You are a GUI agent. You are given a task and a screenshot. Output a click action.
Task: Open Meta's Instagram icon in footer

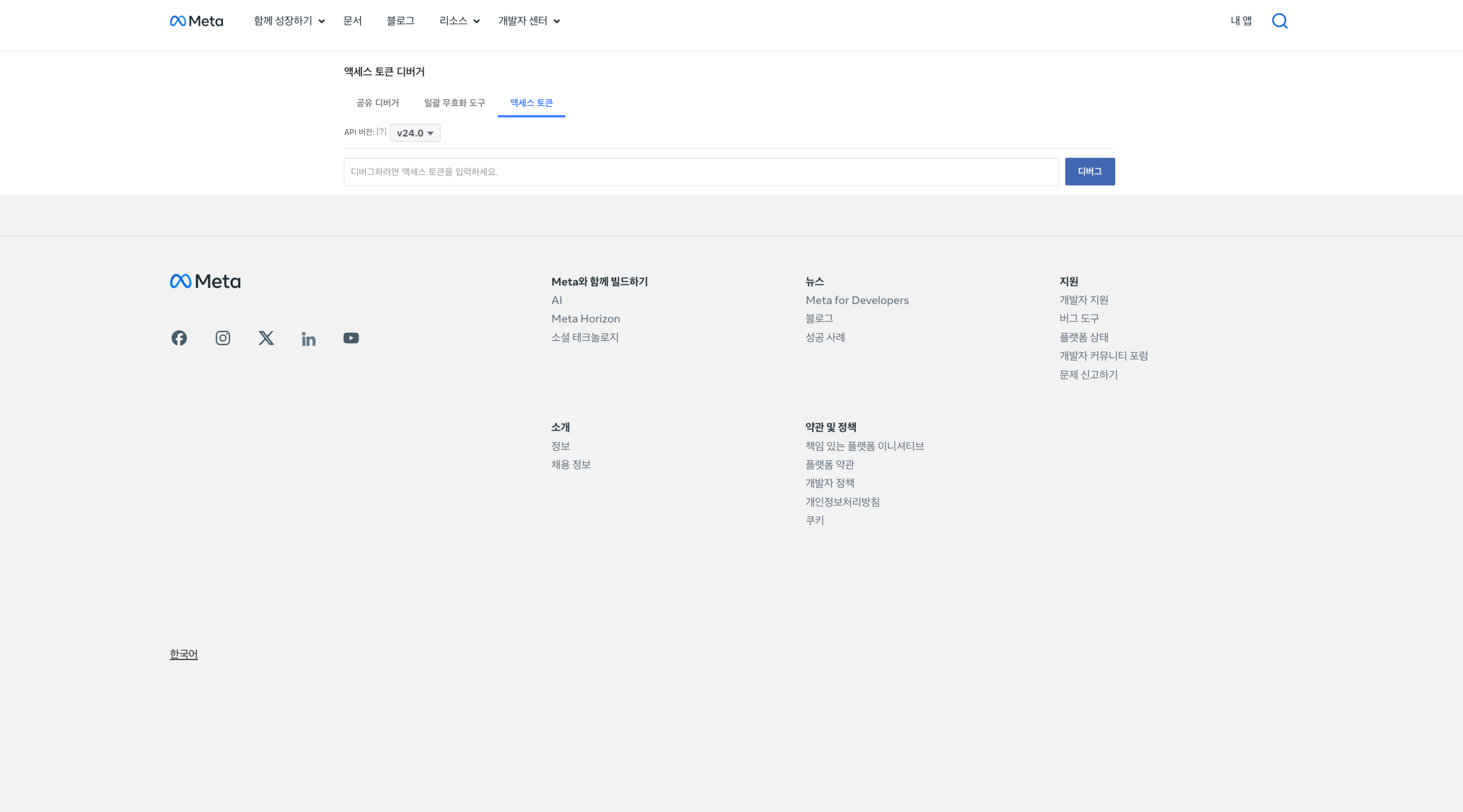pos(223,338)
